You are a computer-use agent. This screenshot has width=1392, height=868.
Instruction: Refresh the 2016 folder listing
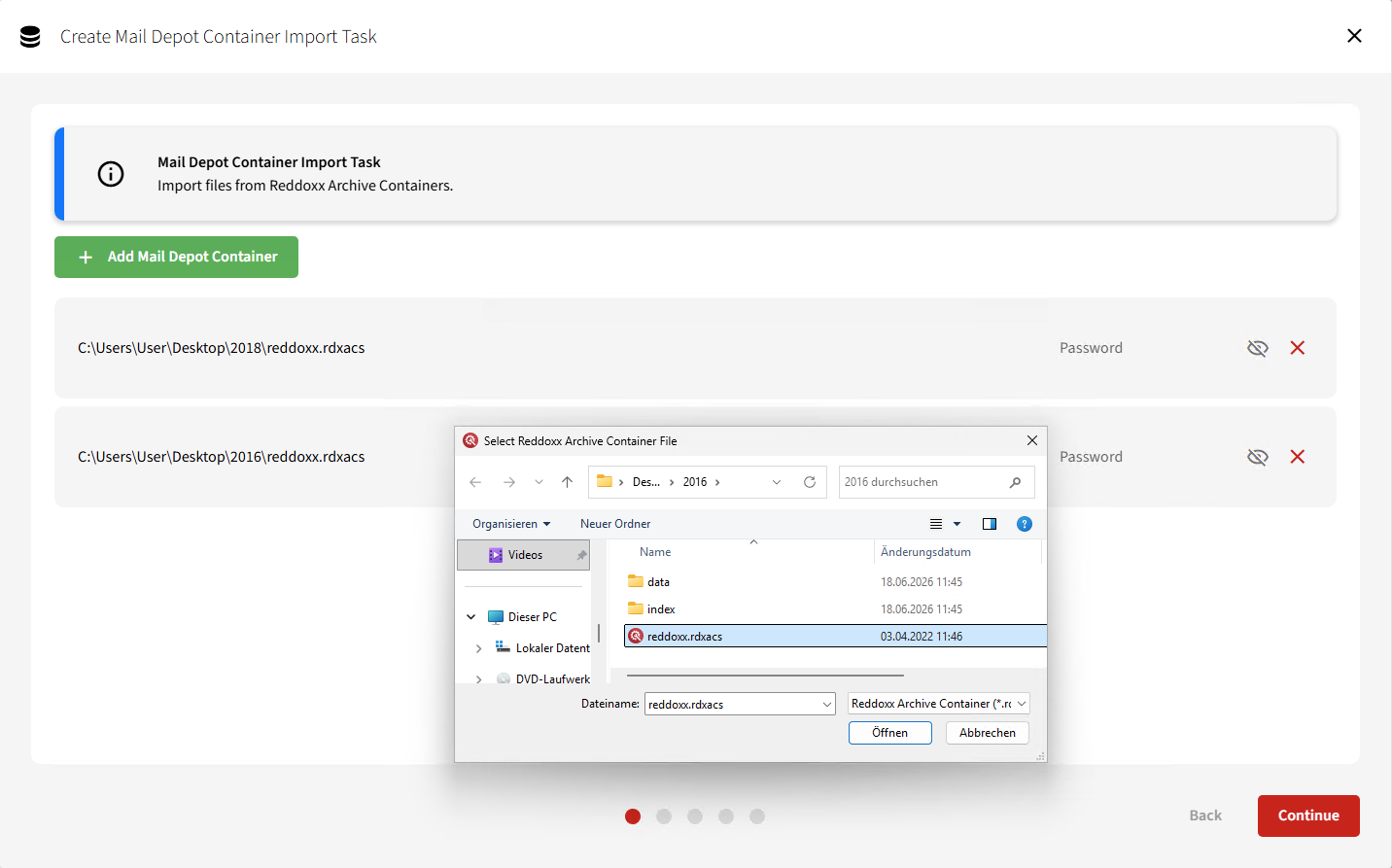point(810,482)
